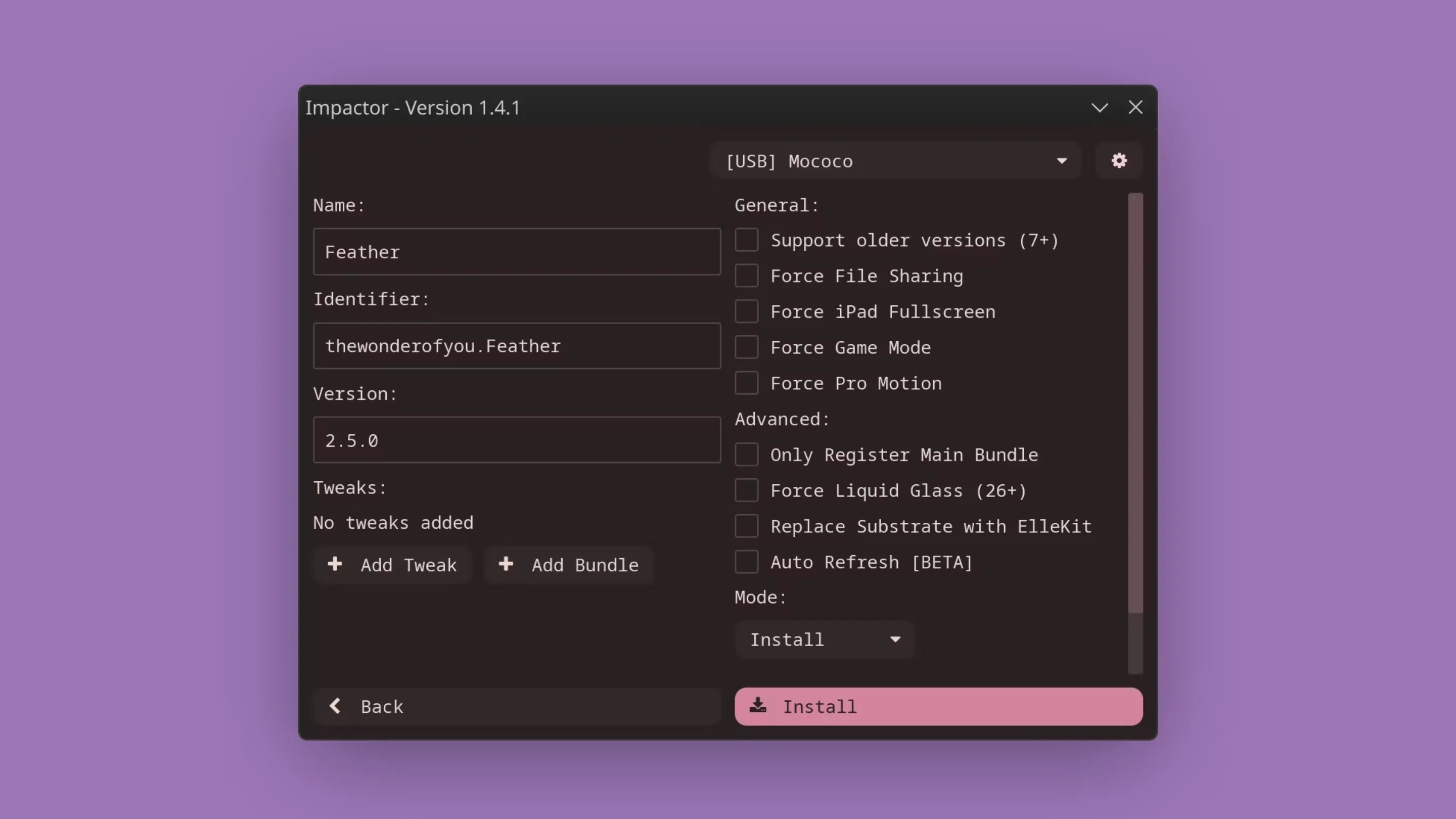Toggle Force Liquid Glass (26+)
This screenshot has height=819, width=1456.
tap(747, 490)
